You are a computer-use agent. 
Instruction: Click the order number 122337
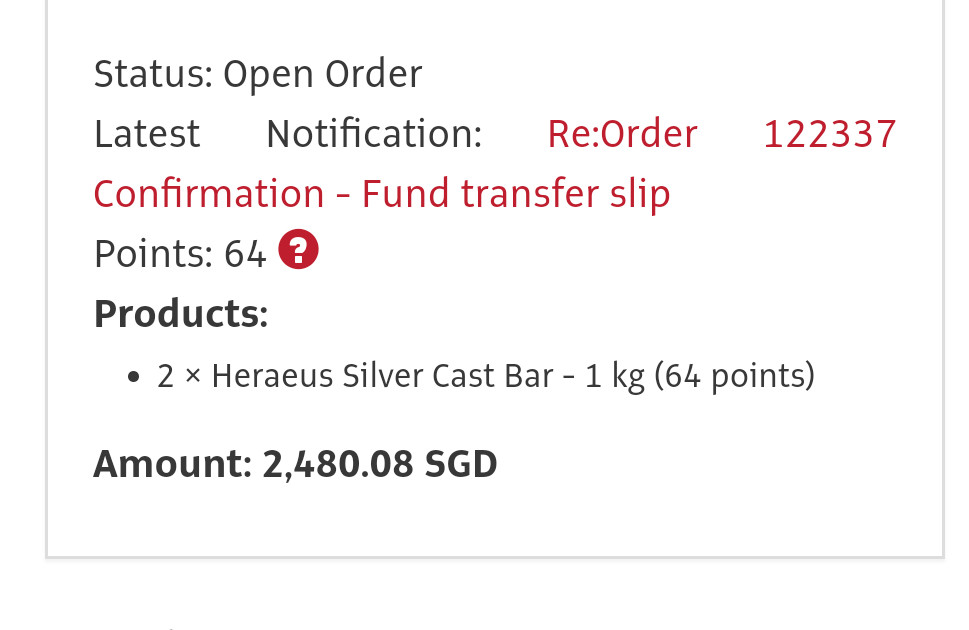829,134
